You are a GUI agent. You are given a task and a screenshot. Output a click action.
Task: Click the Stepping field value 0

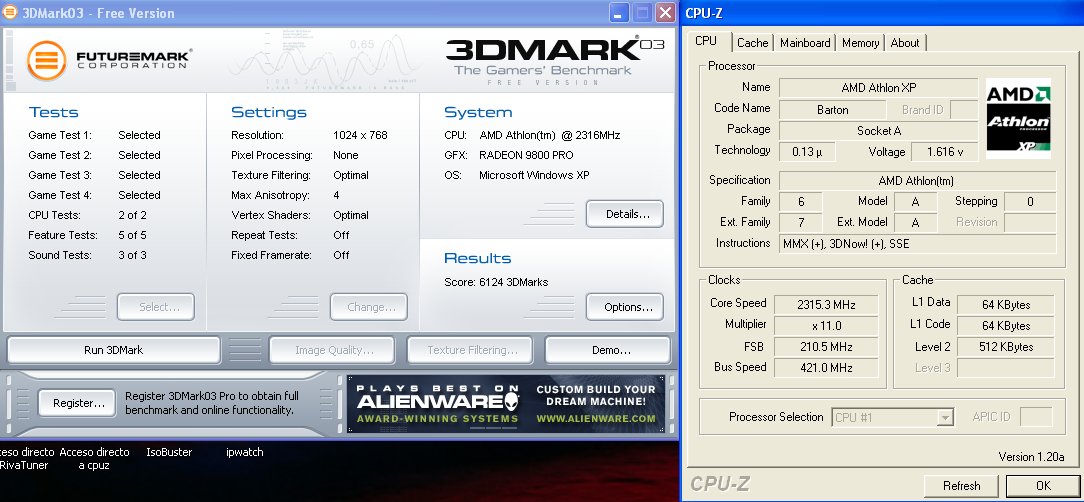(x=1030, y=202)
